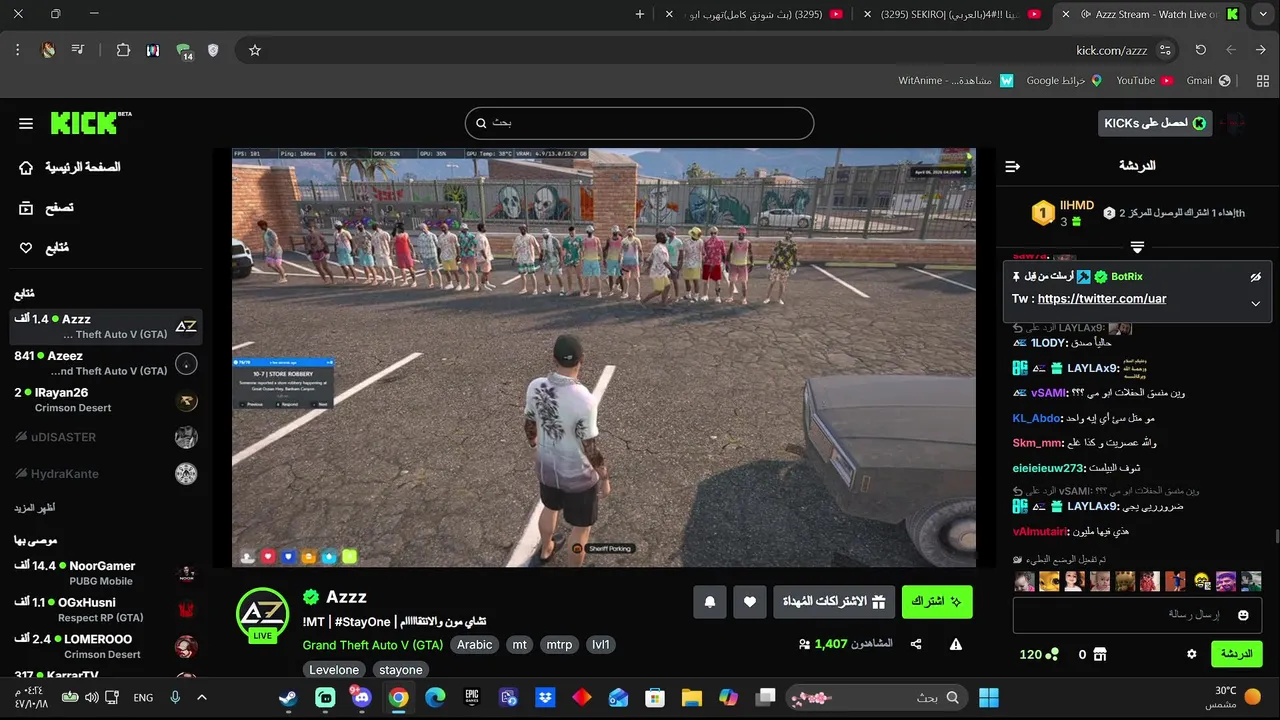
Task: Bookmark this page with star
Action: (x=255, y=50)
